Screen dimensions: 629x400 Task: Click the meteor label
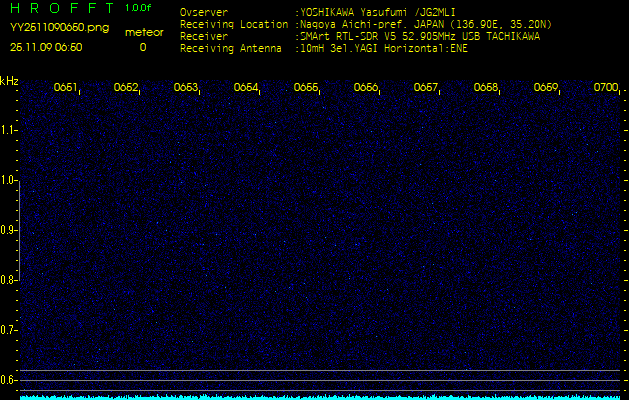pos(144,32)
